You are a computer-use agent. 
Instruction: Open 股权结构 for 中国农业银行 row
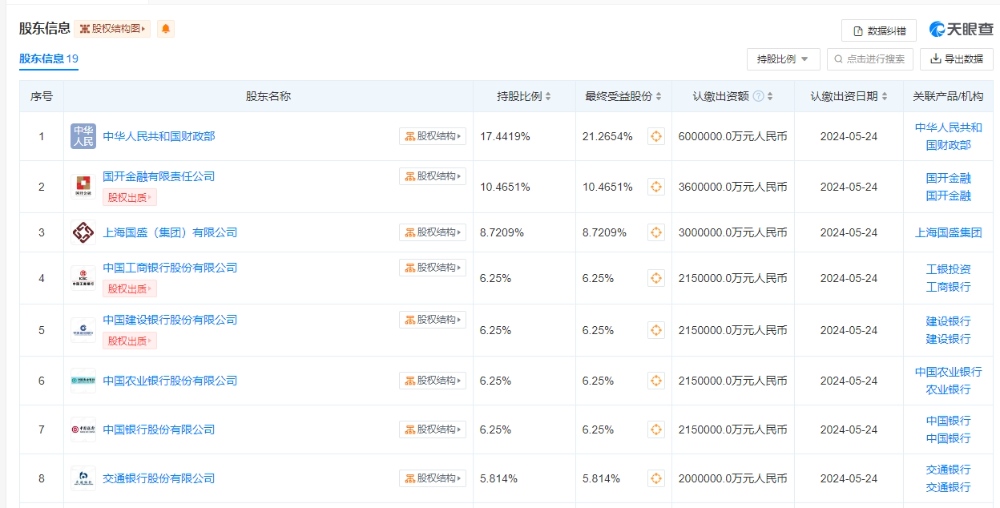[432, 381]
